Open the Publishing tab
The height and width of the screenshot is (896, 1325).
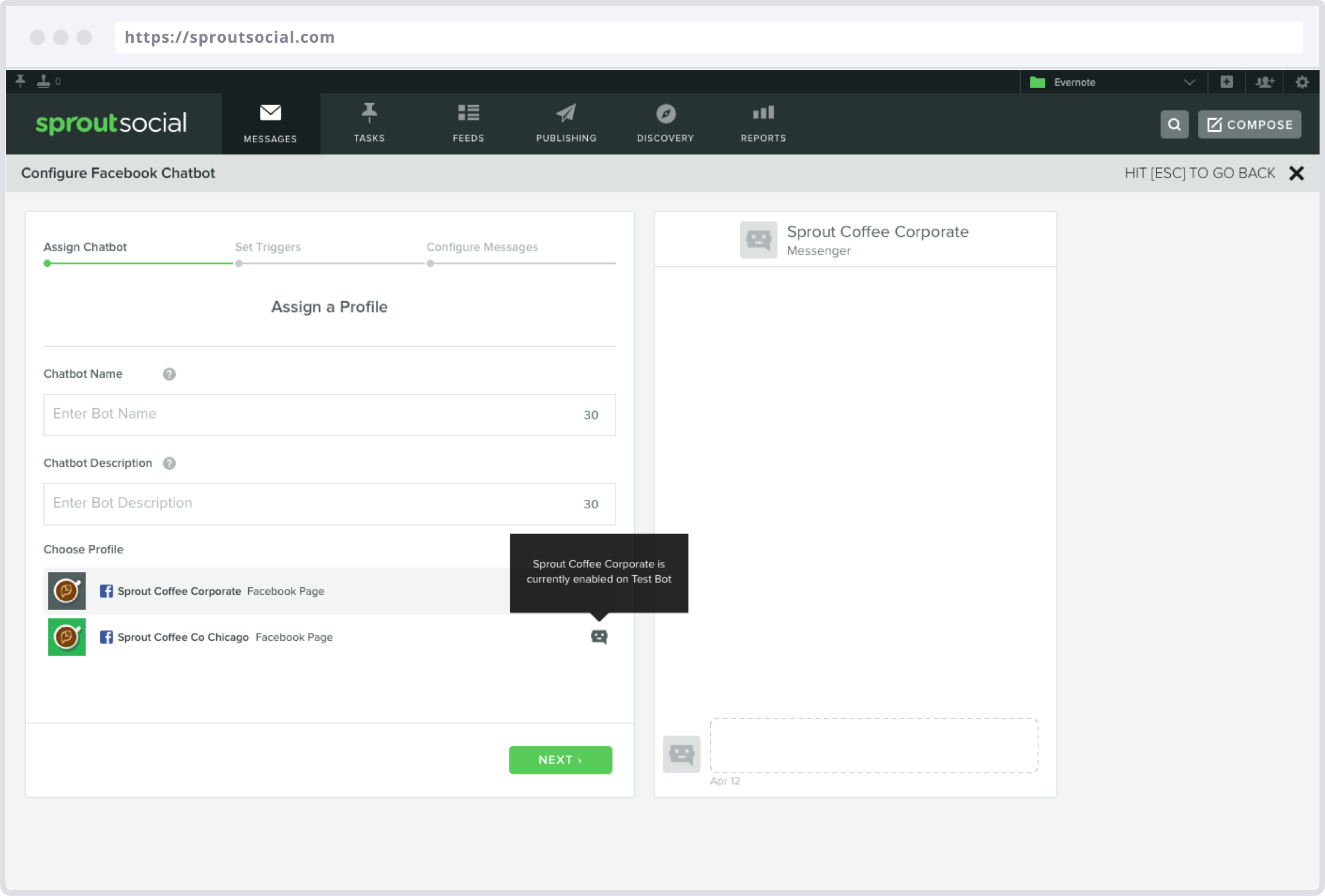click(x=566, y=123)
